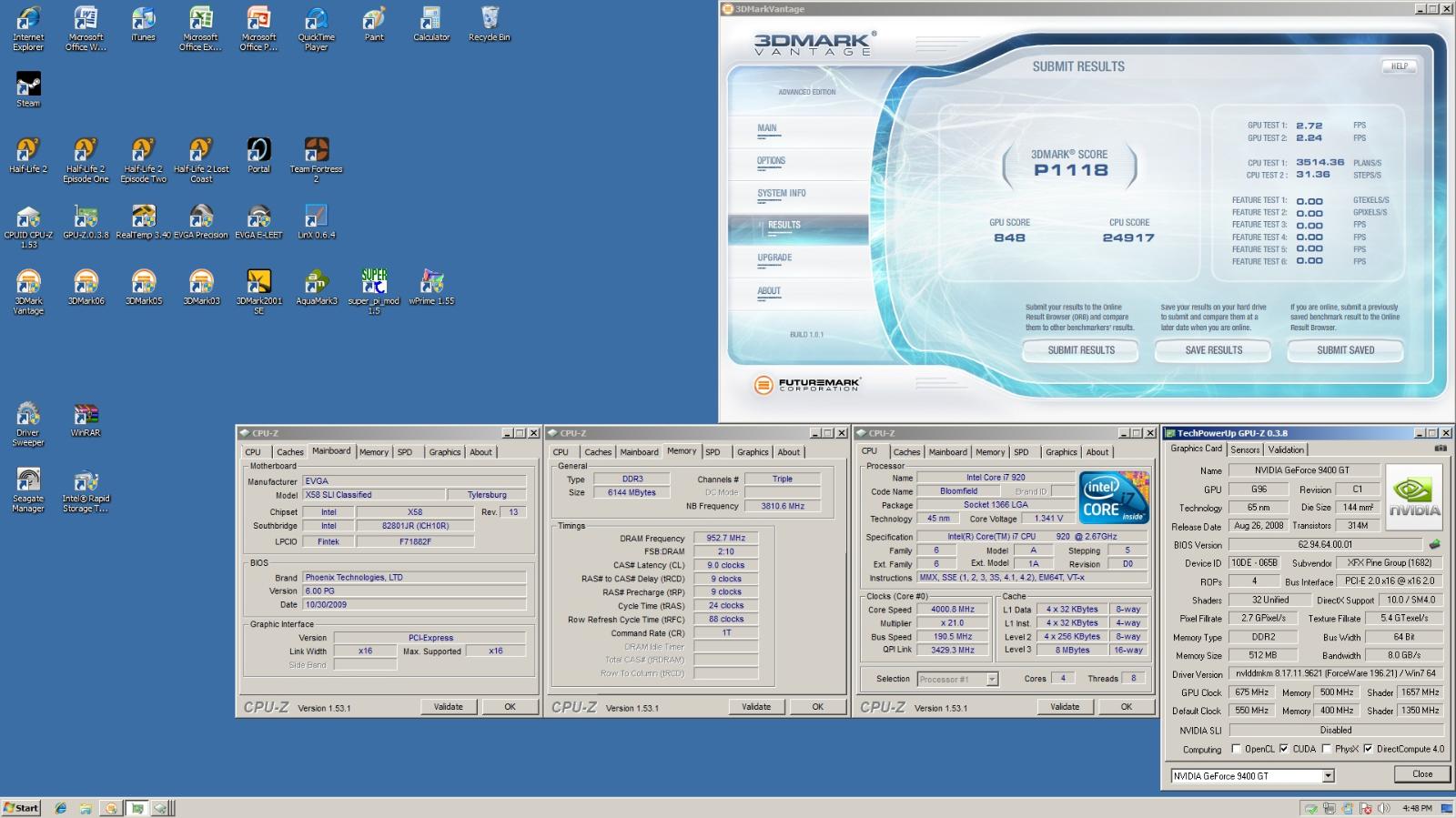
Task: Click the P1118 3DMark score display
Action: (1070, 170)
